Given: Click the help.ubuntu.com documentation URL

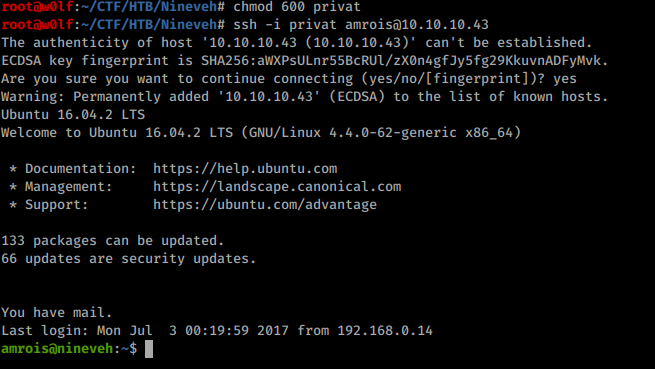Looking at the screenshot, I should pos(245,168).
